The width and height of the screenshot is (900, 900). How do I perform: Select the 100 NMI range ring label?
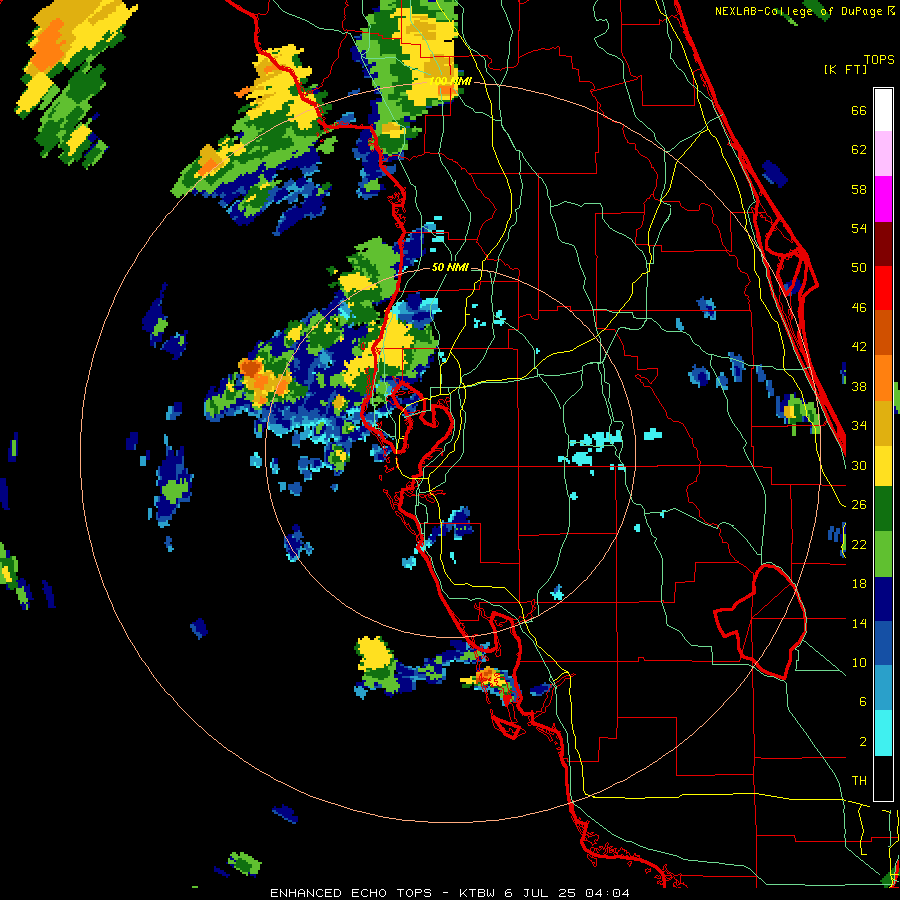click(x=451, y=82)
